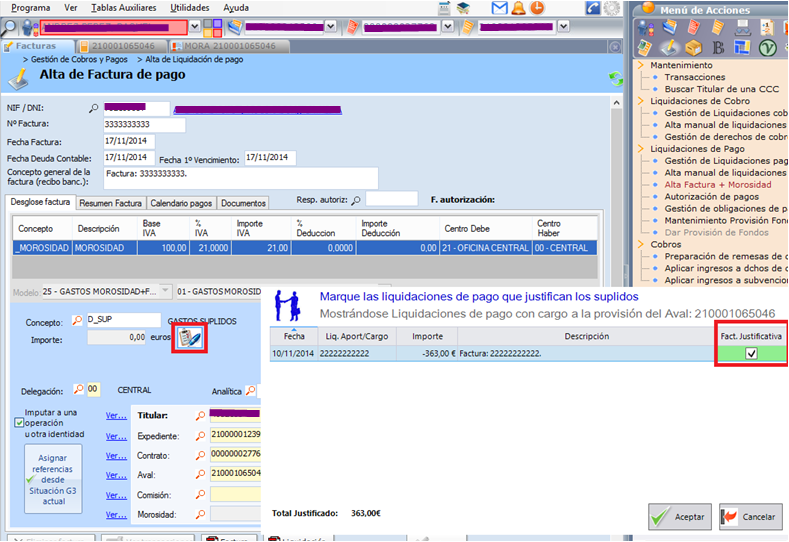
Task: Click the clipboard-and-pen icon beside Importe
Action: click(189, 338)
